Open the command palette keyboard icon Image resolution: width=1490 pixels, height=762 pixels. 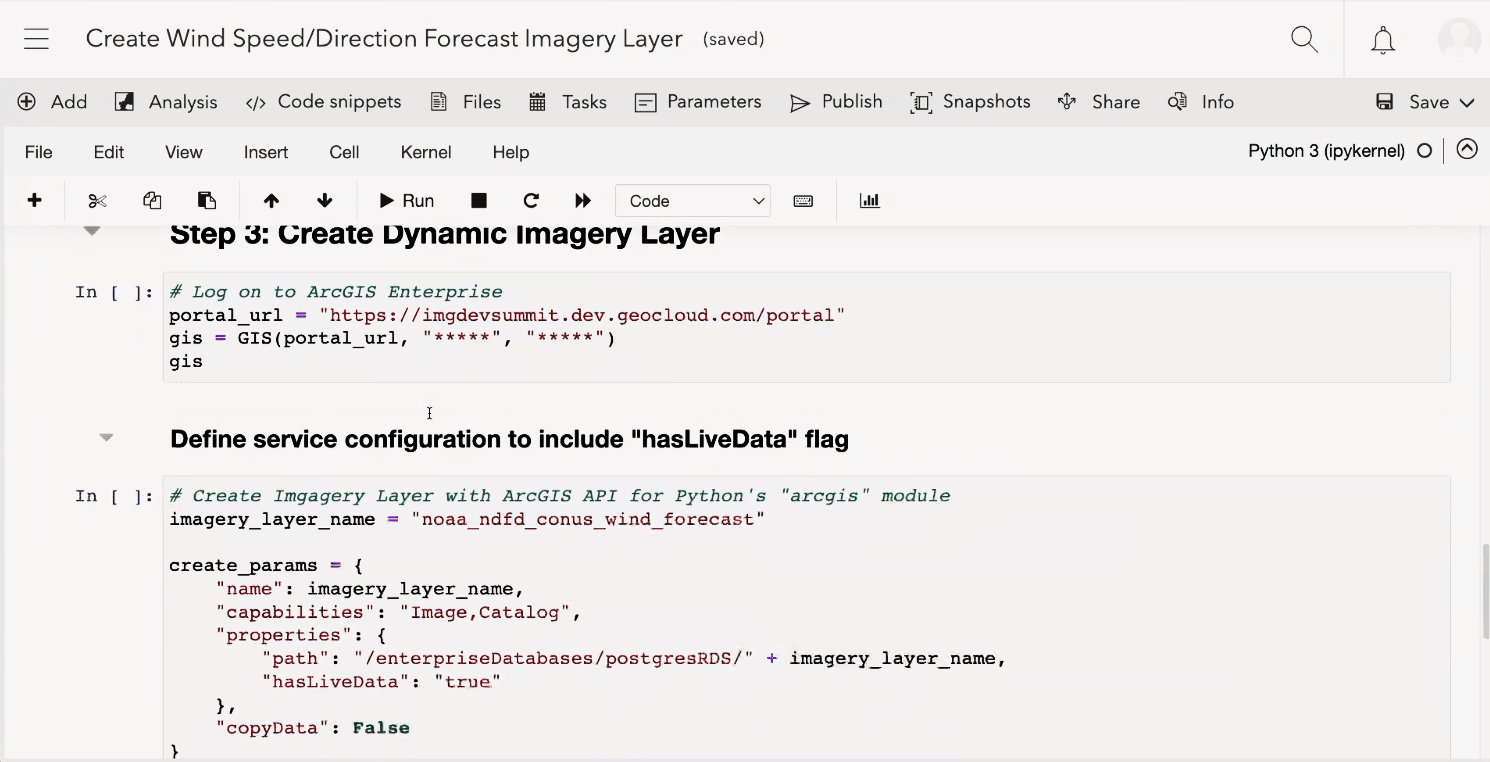point(803,200)
